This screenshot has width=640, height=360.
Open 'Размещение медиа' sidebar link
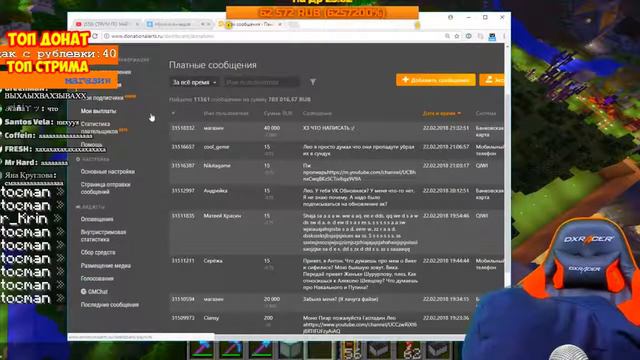(106, 266)
